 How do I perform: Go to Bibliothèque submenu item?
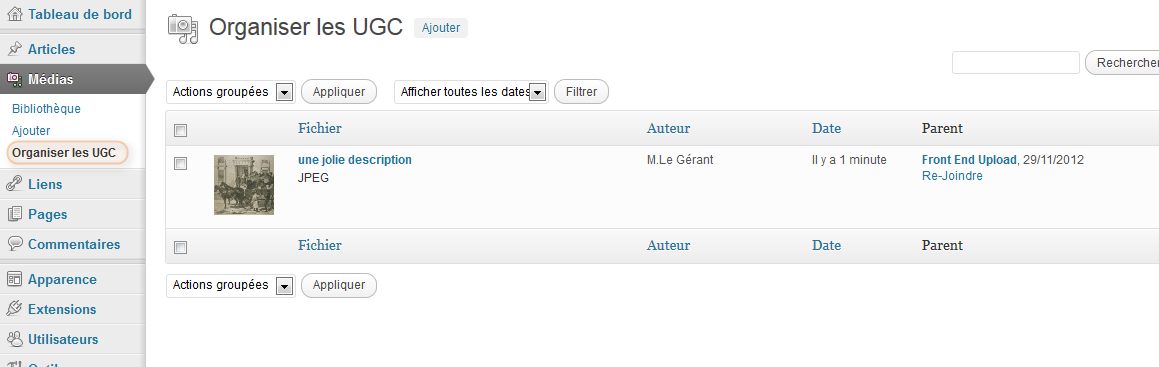click(x=47, y=109)
